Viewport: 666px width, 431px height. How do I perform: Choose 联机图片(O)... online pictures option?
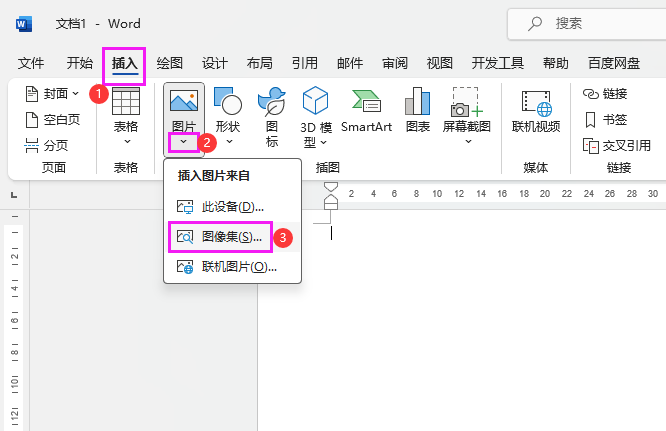click(x=232, y=267)
